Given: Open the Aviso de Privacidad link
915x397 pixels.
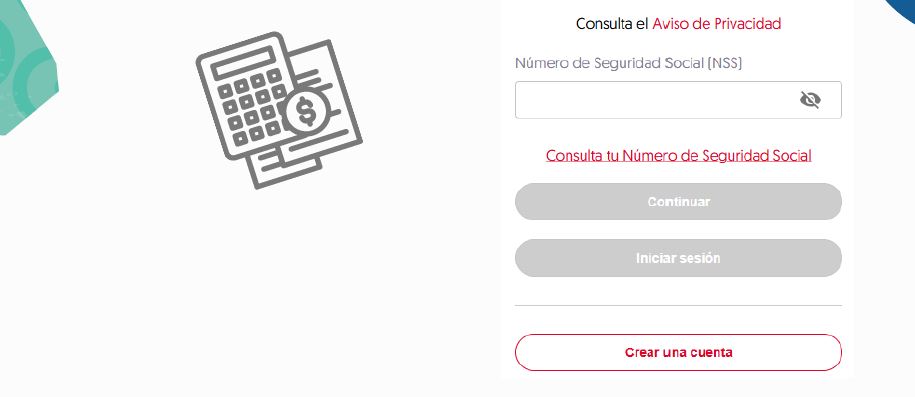Looking at the screenshot, I should (717, 24).
